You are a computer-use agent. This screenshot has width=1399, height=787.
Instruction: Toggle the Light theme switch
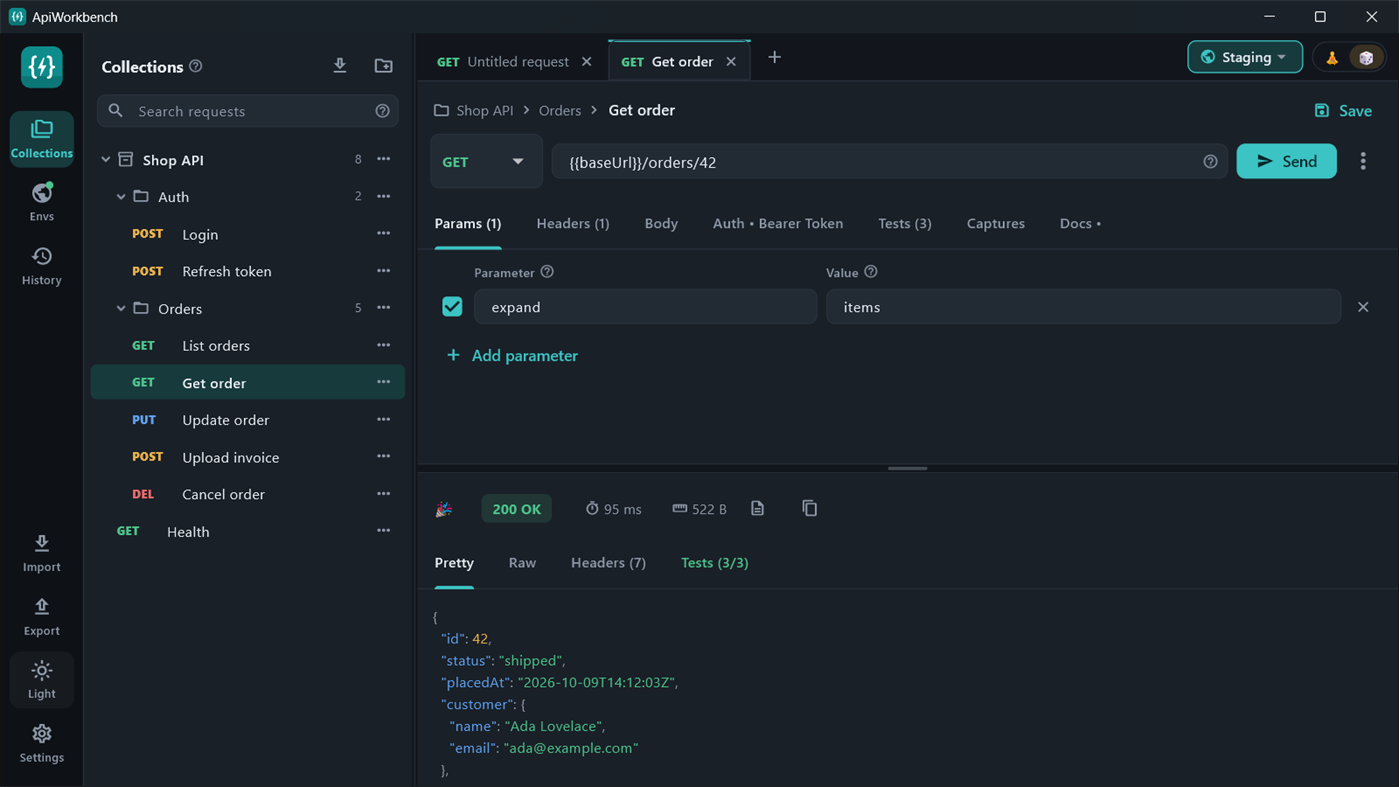point(41,679)
